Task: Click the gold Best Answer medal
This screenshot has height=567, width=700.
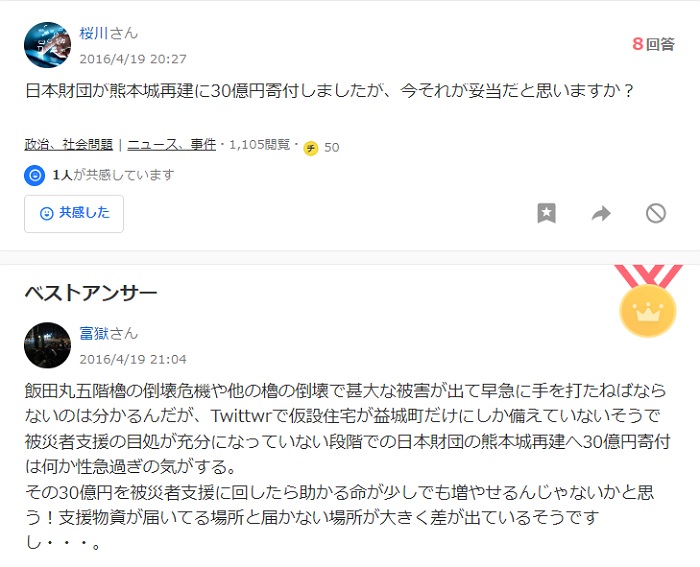Action: click(x=648, y=301)
